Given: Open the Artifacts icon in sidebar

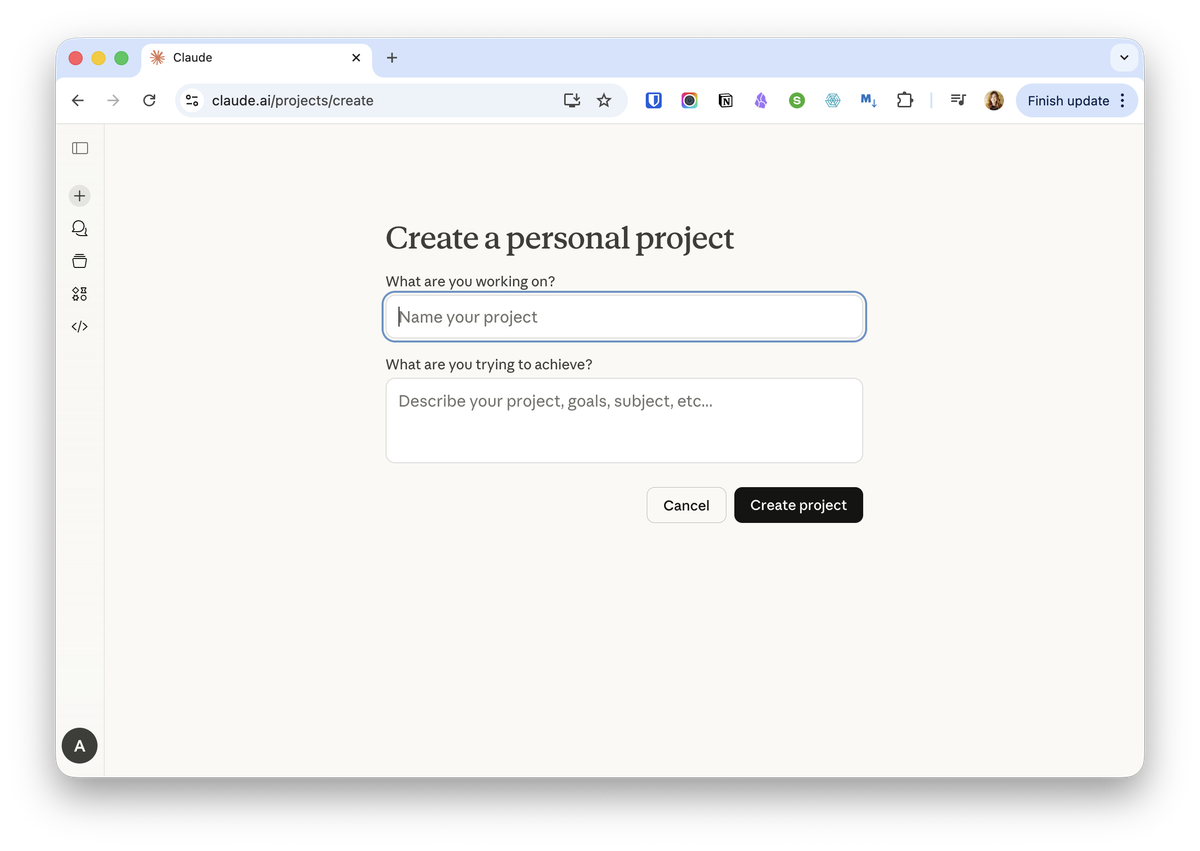Looking at the screenshot, I should 80,294.
